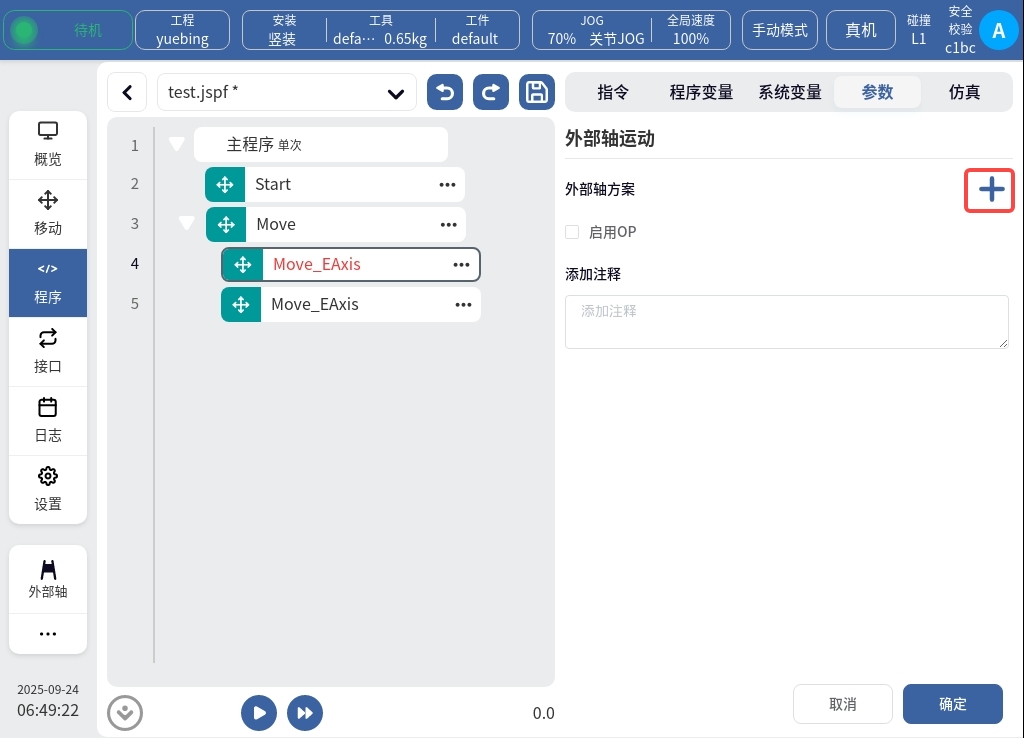This screenshot has height=738, width=1024.
Task: Click the circular down-chevron icon at bottom left
Action: coord(125,713)
